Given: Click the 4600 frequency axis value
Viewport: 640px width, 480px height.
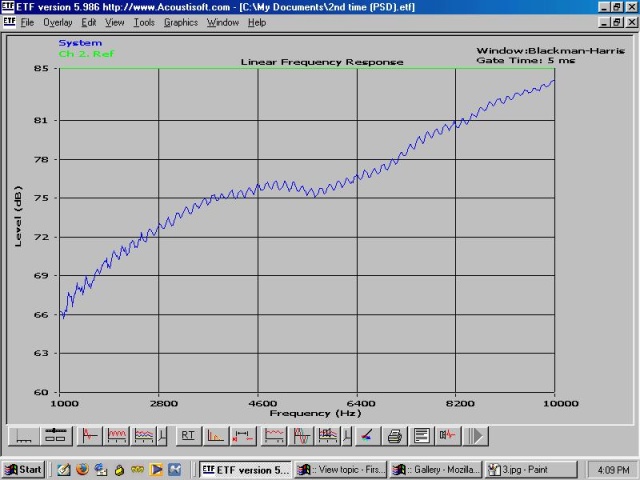Looking at the screenshot, I should coord(262,404).
